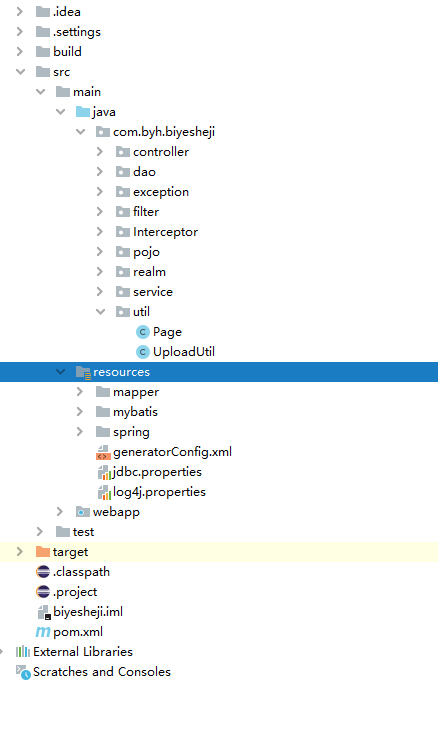
Task: Expand the exception package arrow
Action: (x=100, y=192)
